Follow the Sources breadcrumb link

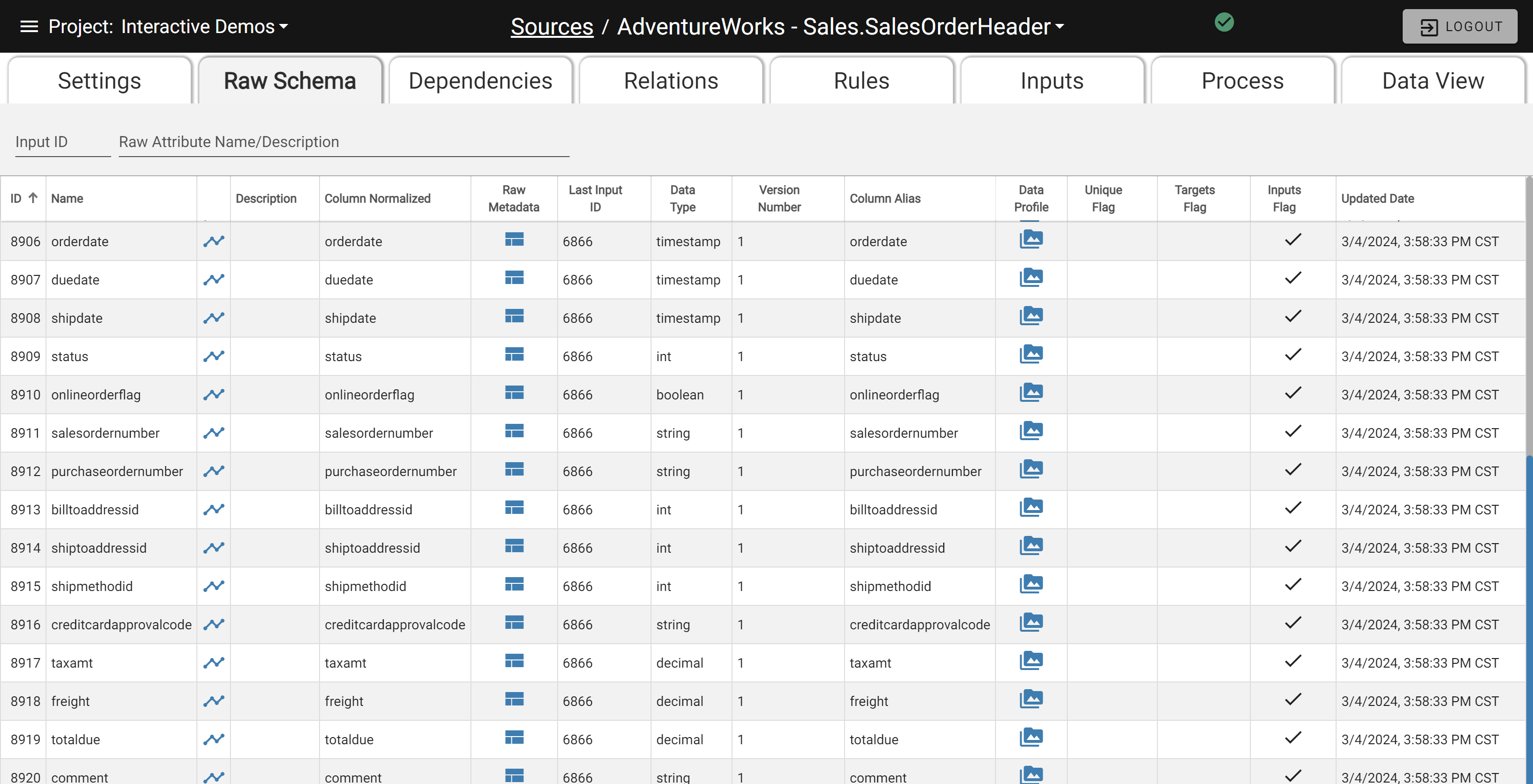[x=552, y=26]
